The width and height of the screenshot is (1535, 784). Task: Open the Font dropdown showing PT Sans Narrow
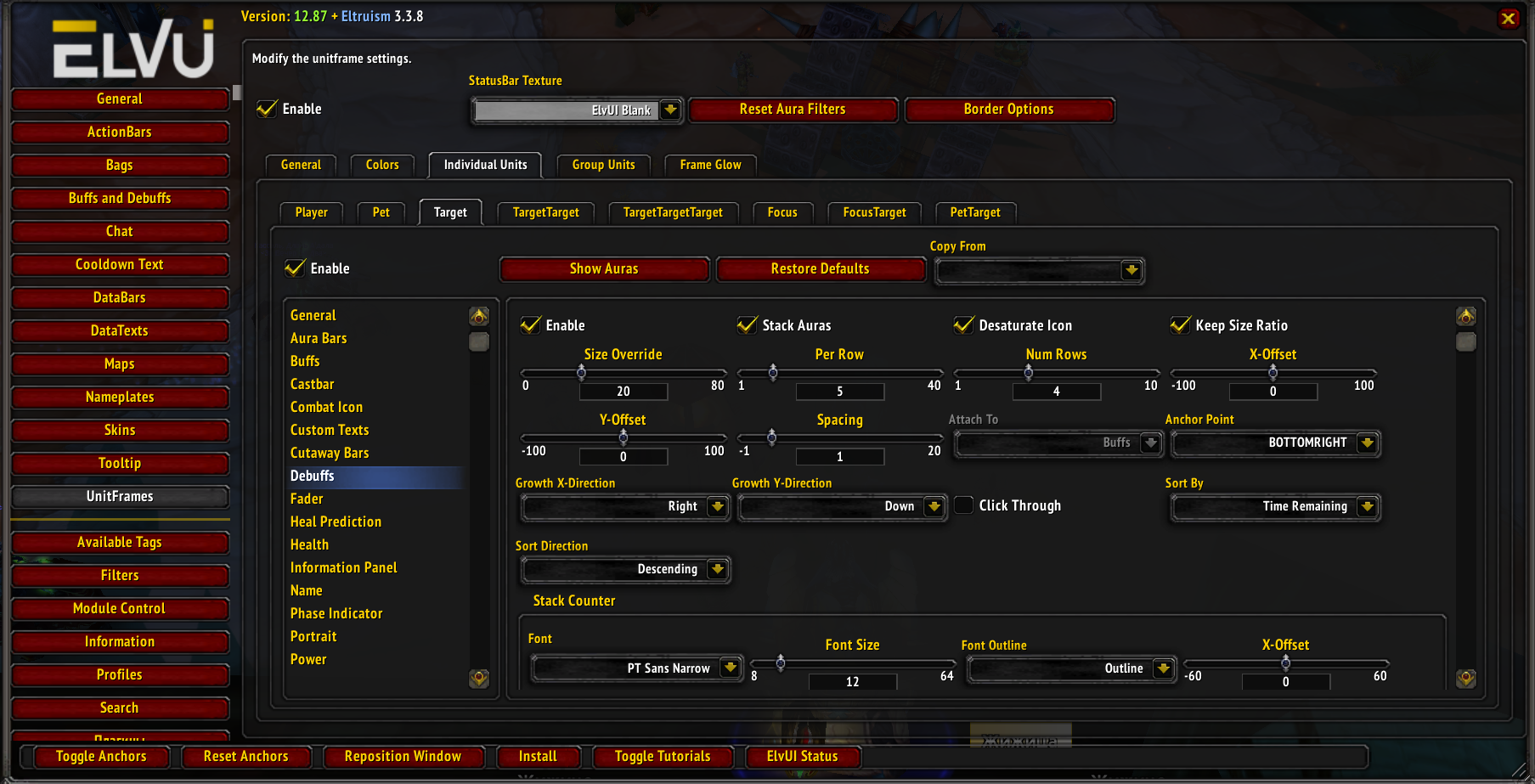coord(731,668)
